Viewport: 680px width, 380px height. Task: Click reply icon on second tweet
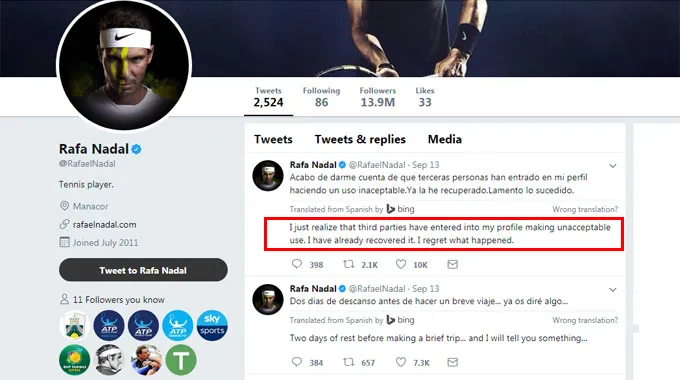[x=297, y=362]
